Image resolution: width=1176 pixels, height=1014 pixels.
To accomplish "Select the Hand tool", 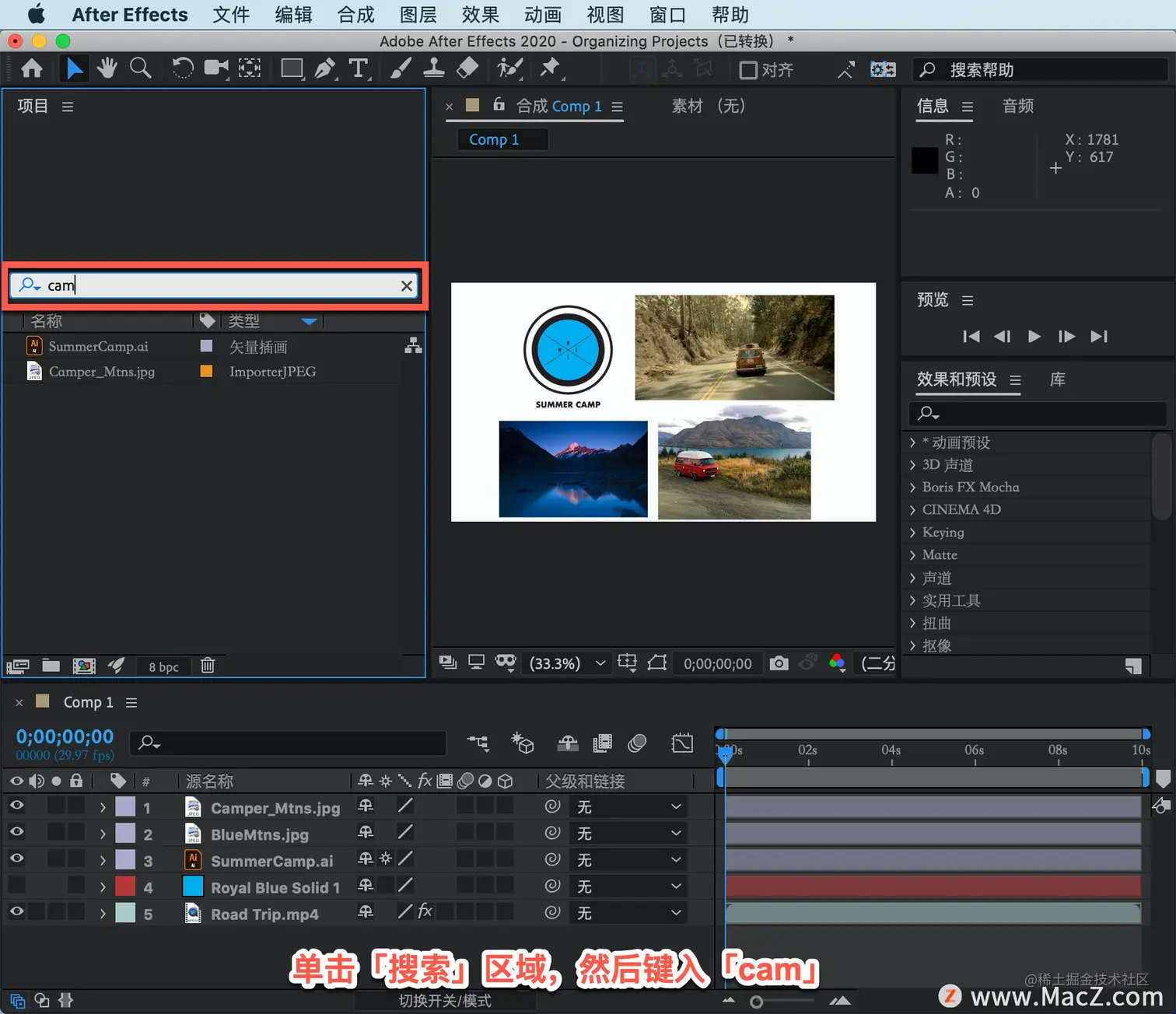I will [107, 69].
